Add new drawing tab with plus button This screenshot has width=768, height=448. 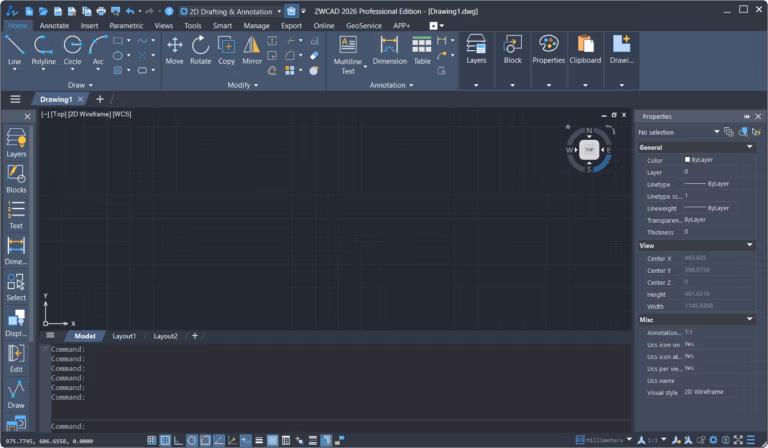tap(100, 99)
